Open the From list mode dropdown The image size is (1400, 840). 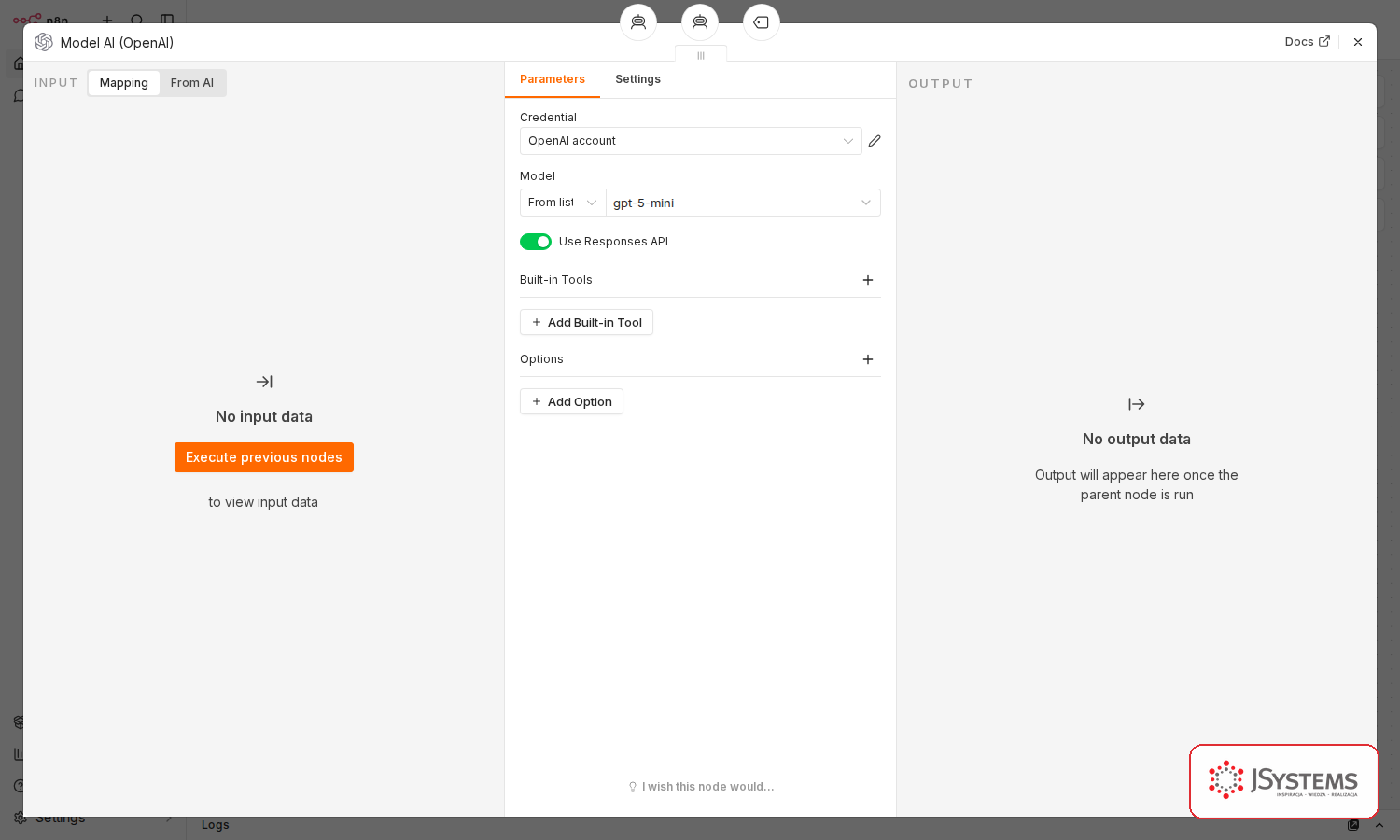(563, 203)
